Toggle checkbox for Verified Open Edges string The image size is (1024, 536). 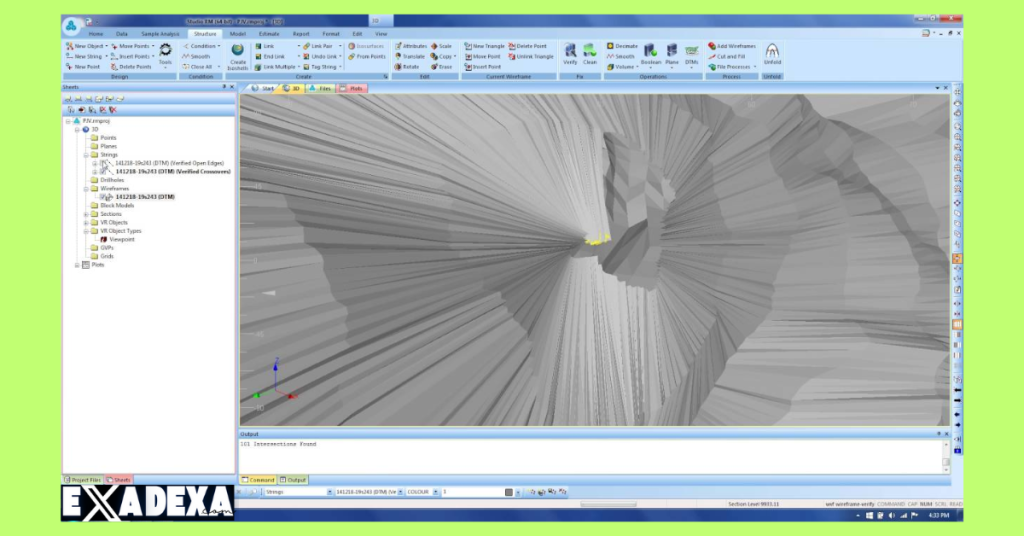click(x=102, y=163)
